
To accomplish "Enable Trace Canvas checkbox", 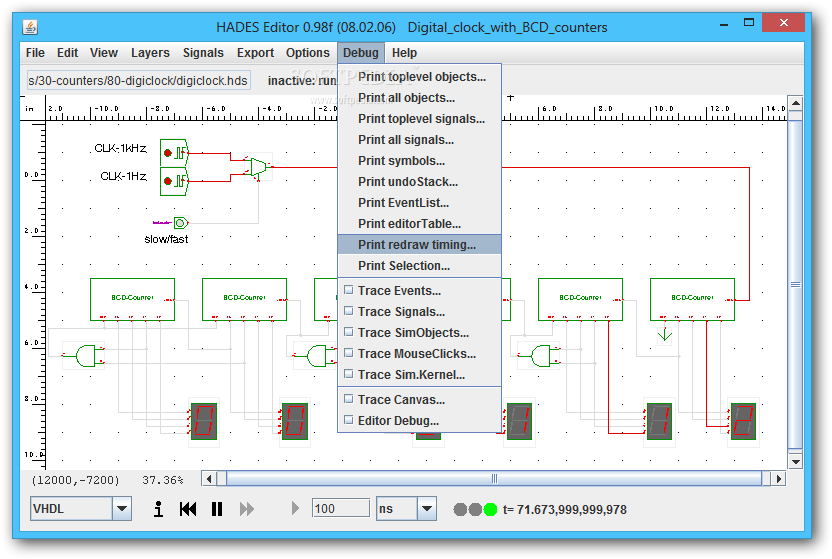I will click(x=349, y=399).
